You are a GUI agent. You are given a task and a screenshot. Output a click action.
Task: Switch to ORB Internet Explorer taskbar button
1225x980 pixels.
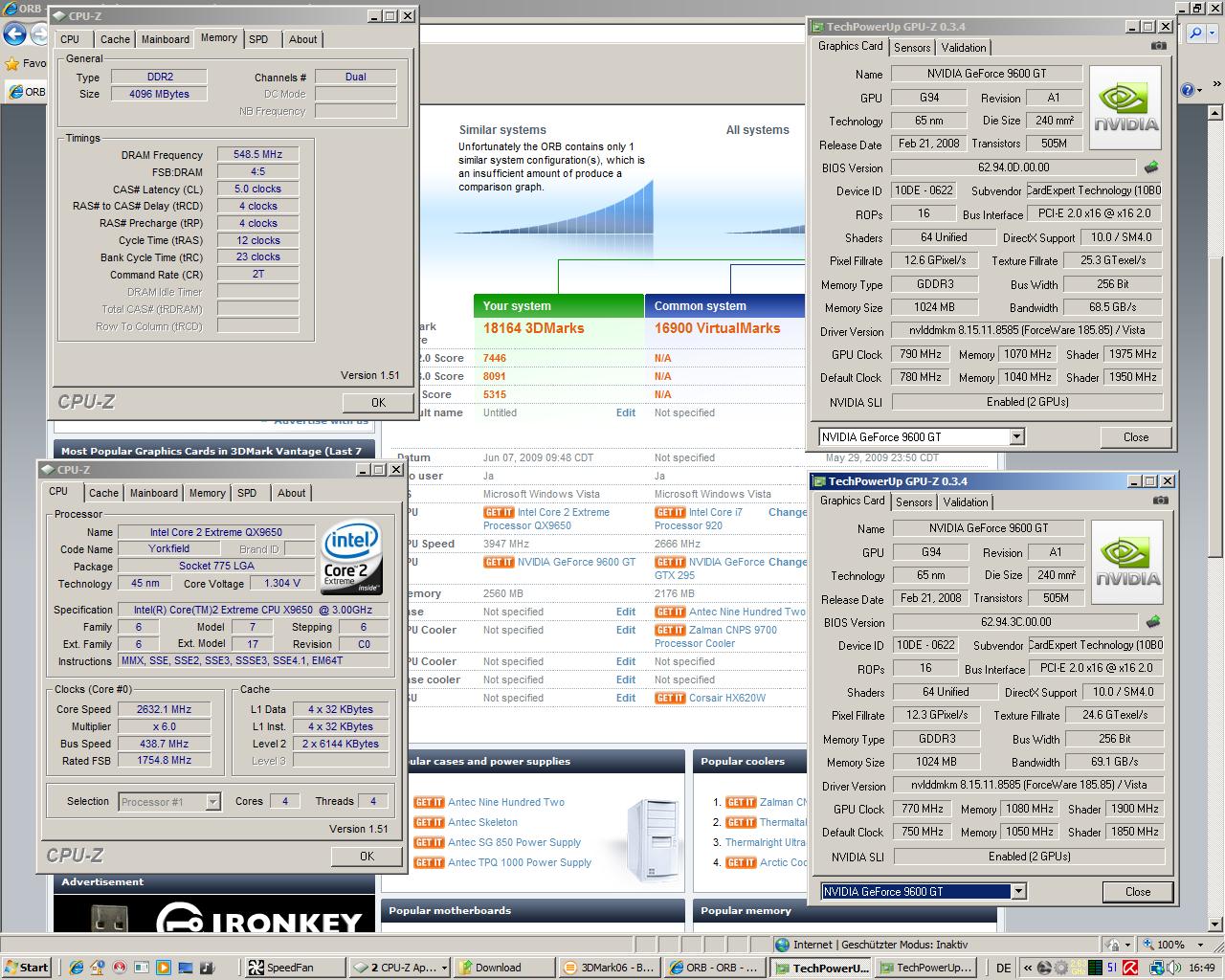[714, 968]
